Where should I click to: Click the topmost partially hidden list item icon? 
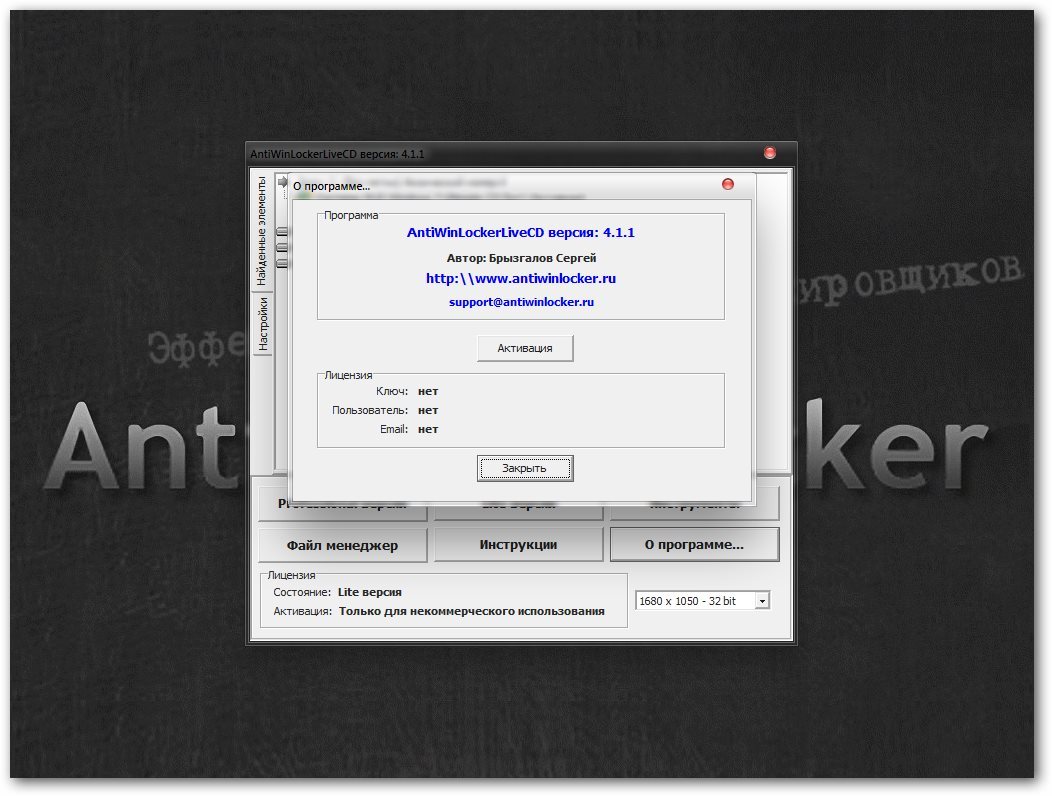click(282, 232)
